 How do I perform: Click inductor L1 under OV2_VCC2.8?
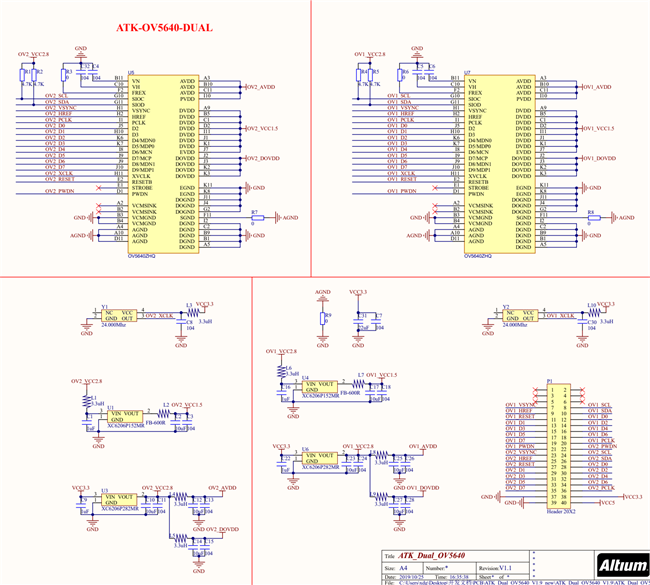86,401
